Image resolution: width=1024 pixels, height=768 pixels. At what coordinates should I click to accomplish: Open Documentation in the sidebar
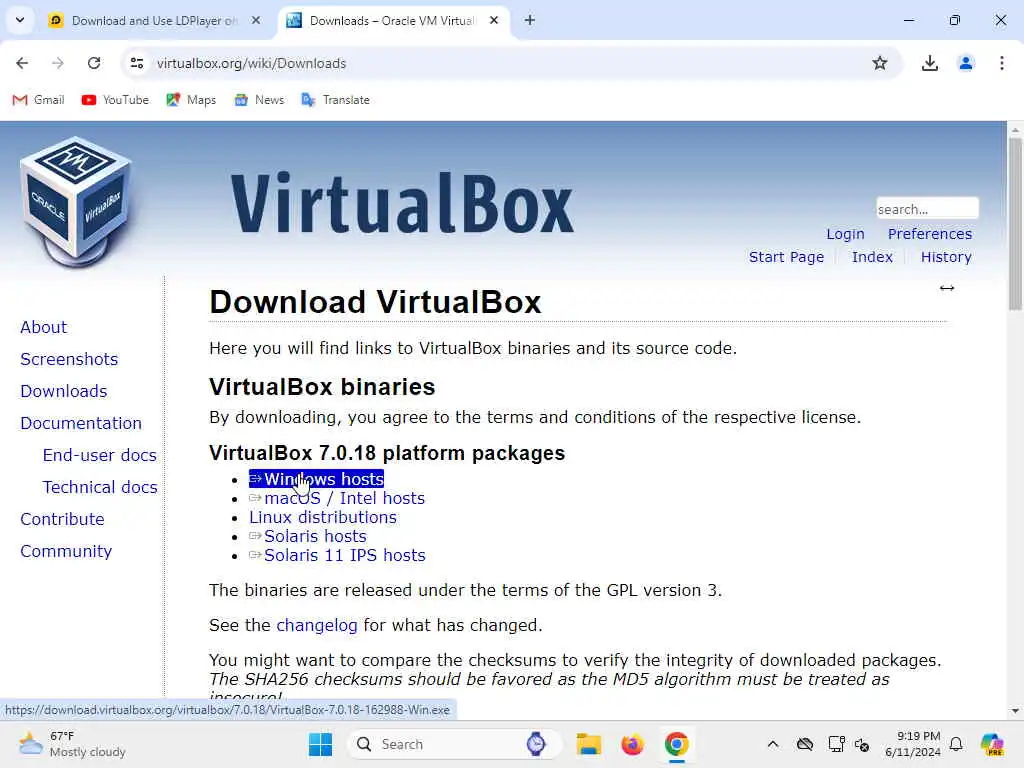point(81,423)
